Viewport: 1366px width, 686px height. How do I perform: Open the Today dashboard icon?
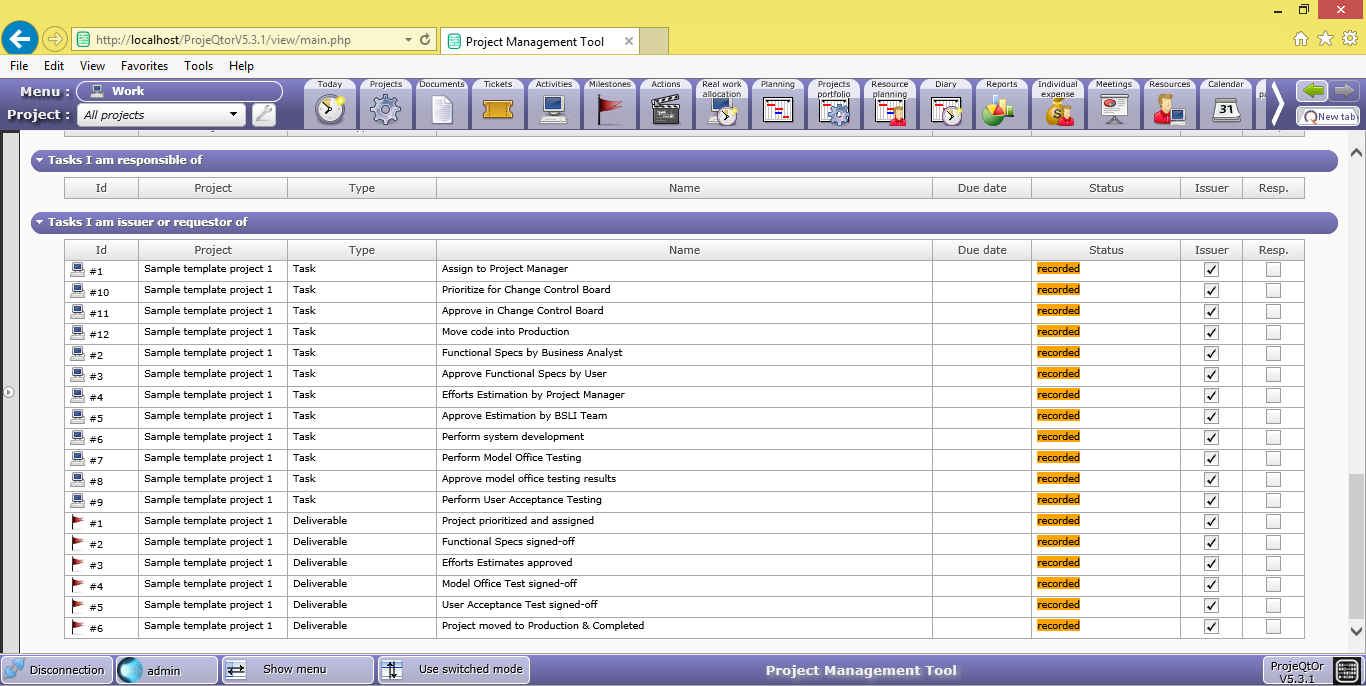(x=329, y=109)
